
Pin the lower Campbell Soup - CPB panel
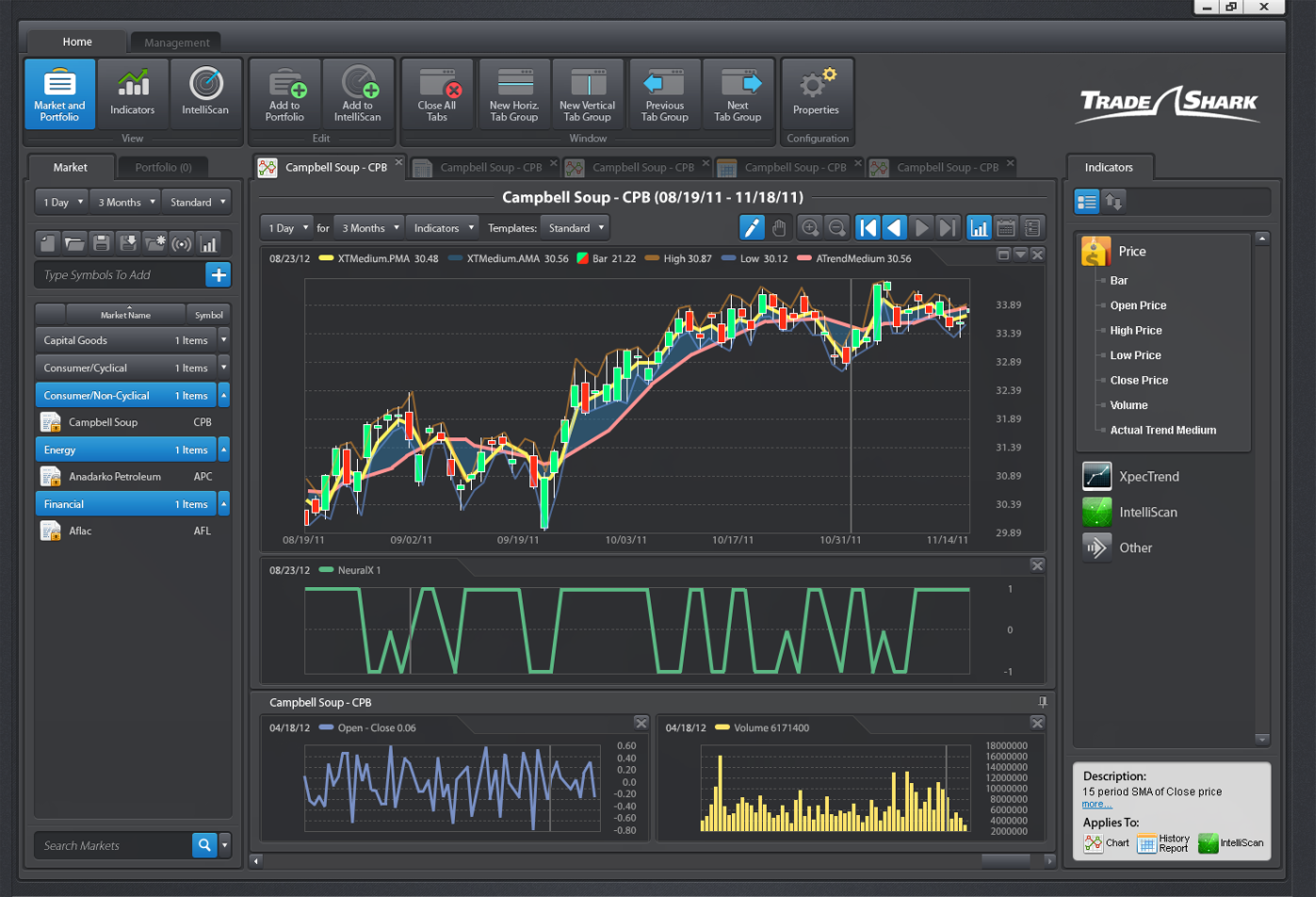point(1042,702)
